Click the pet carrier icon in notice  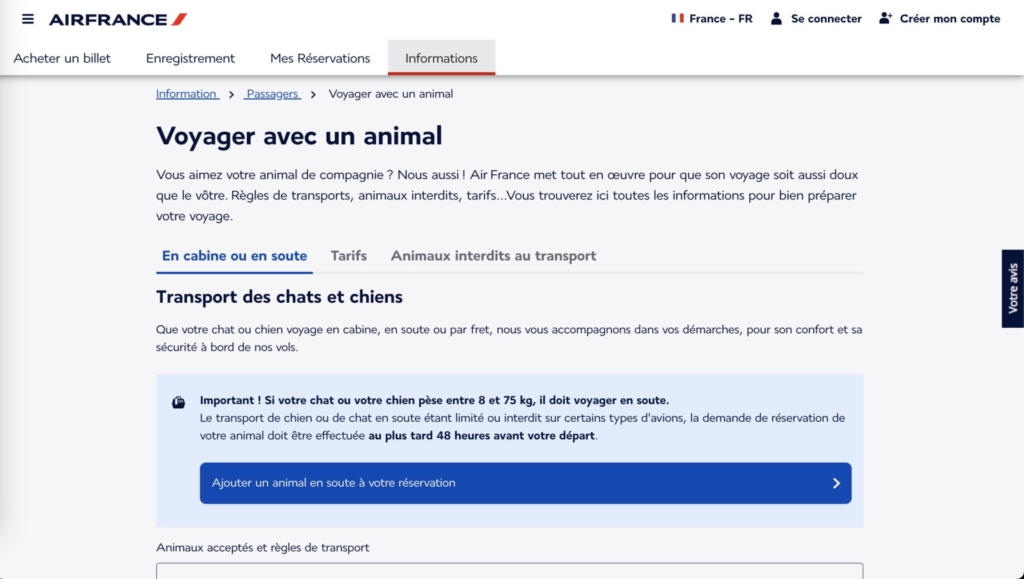click(178, 402)
